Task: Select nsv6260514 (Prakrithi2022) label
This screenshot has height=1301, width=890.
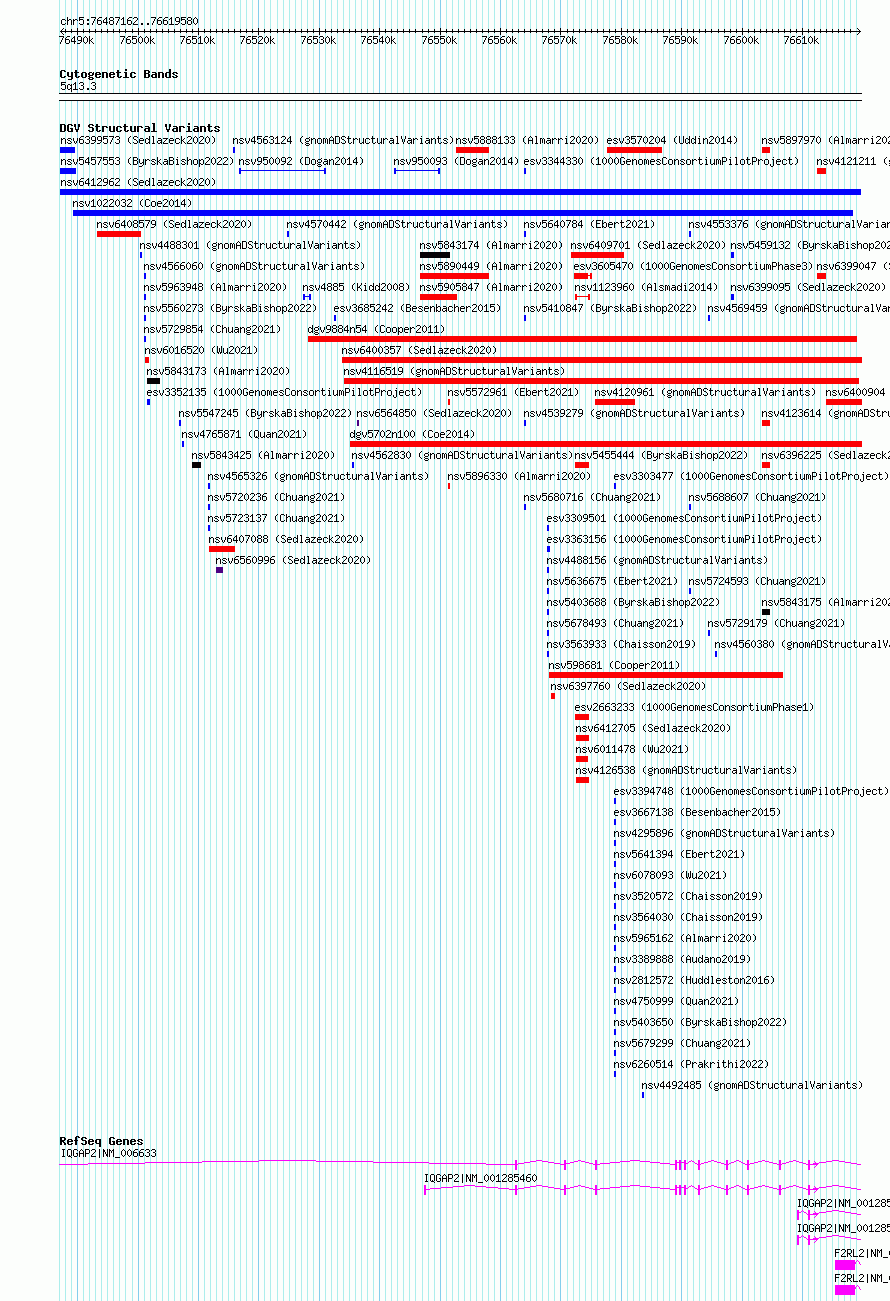Action: click(691, 1065)
